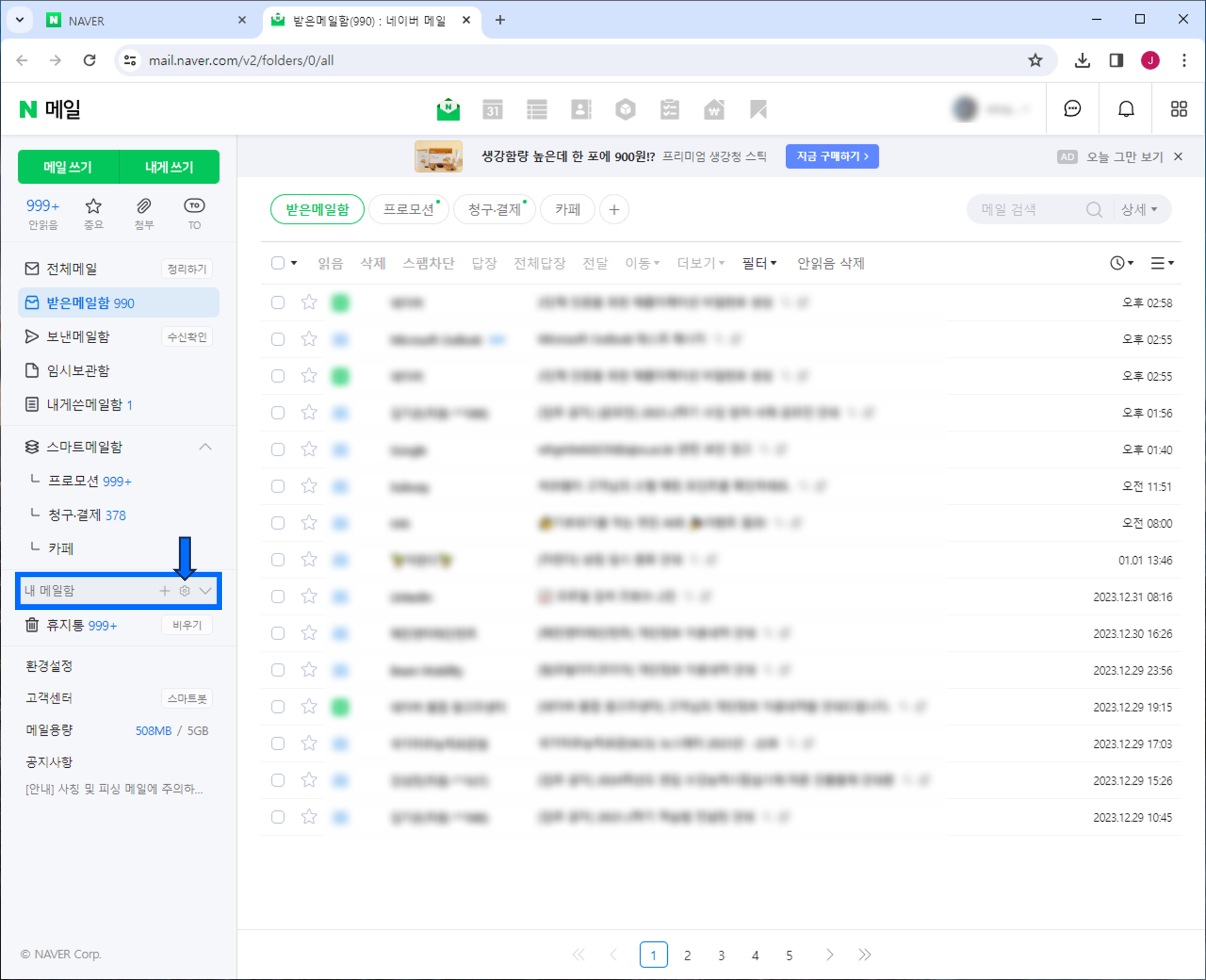Viewport: 1206px width, 980px height.
Task: Tick the checkbox of the 오후 01:56 email
Action: pos(277,413)
